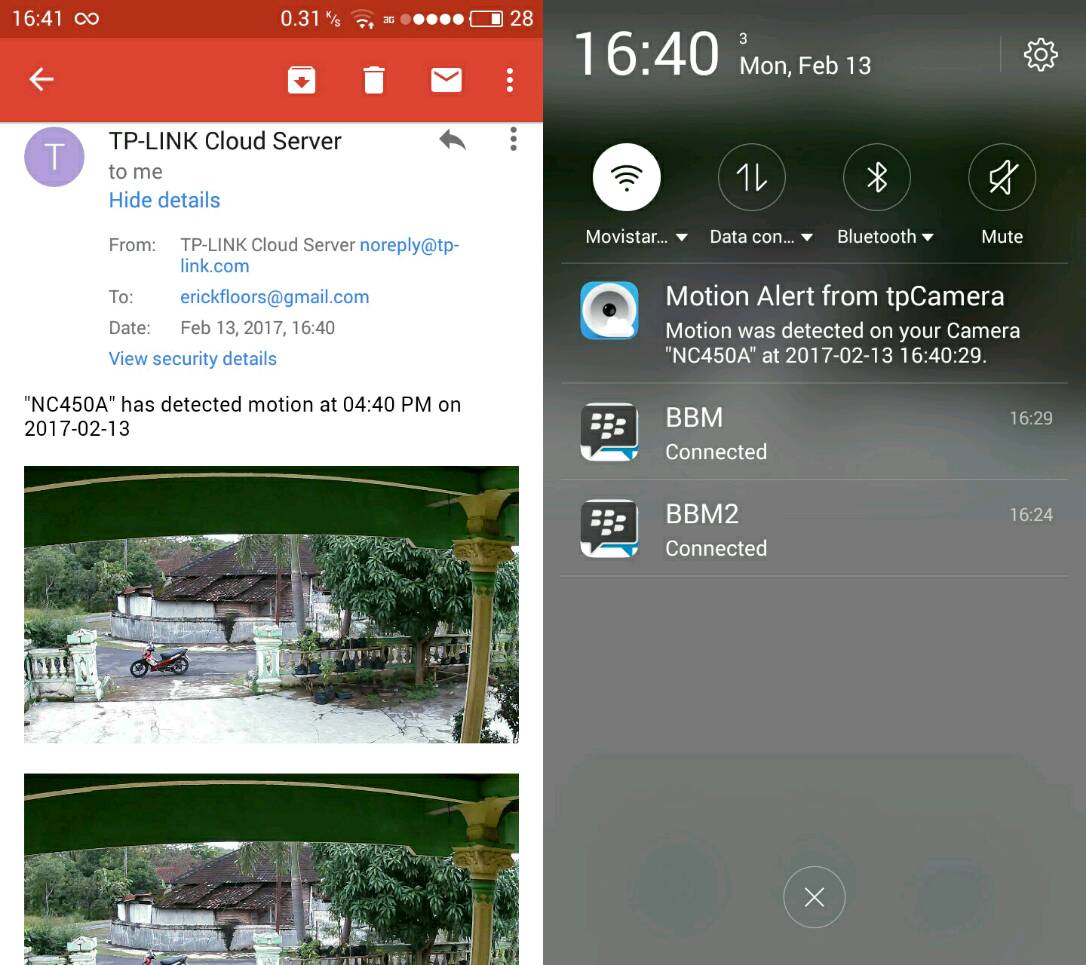Tap the Mon, Feb 13 date

coord(805,66)
